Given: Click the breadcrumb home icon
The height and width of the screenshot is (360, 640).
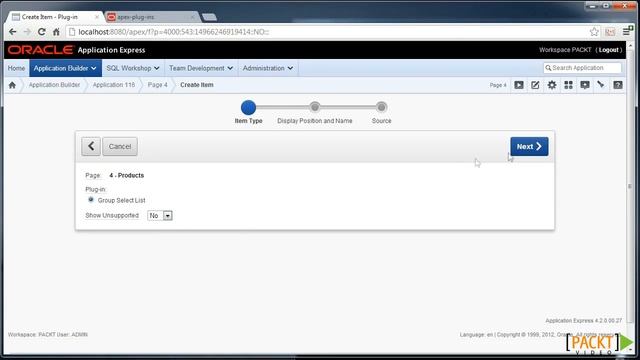Looking at the screenshot, I should (x=12, y=85).
